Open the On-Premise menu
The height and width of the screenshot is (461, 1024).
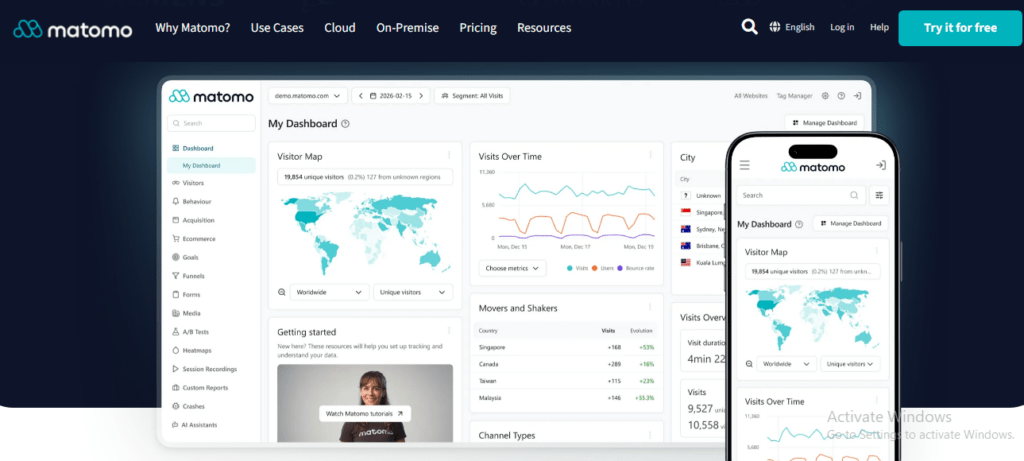[x=408, y=28]
